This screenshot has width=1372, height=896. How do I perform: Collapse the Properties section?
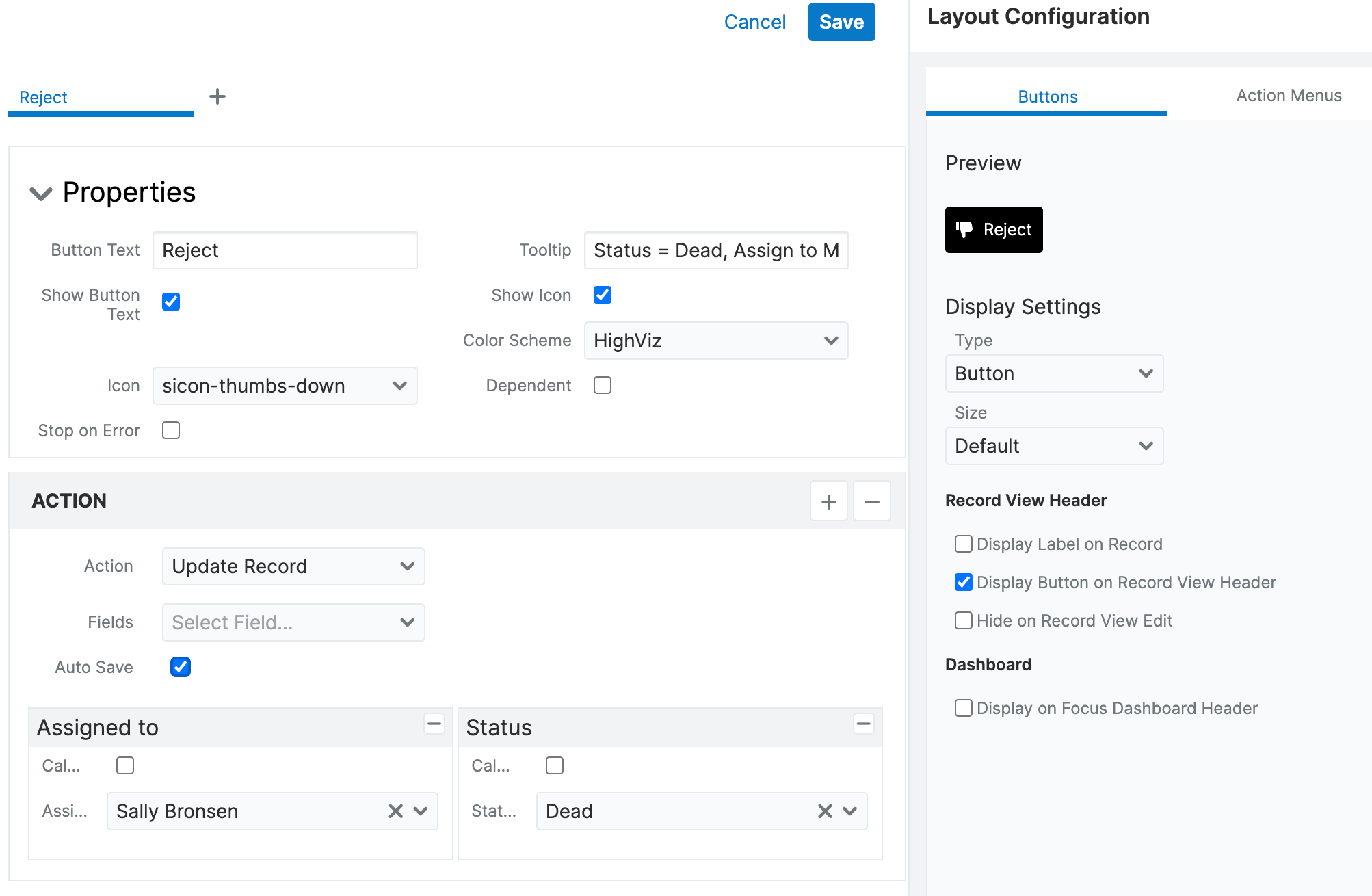click(x=40, y=194)
